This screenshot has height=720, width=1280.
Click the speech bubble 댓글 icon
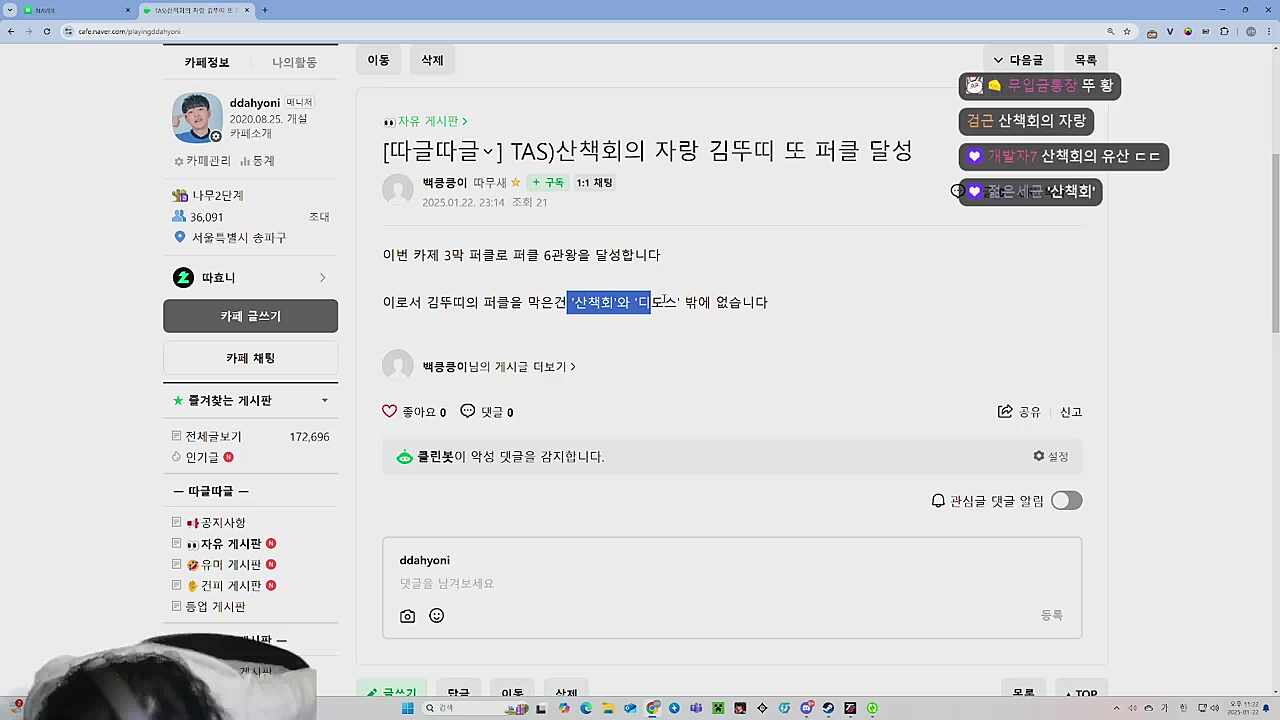(x=468, y=411)
